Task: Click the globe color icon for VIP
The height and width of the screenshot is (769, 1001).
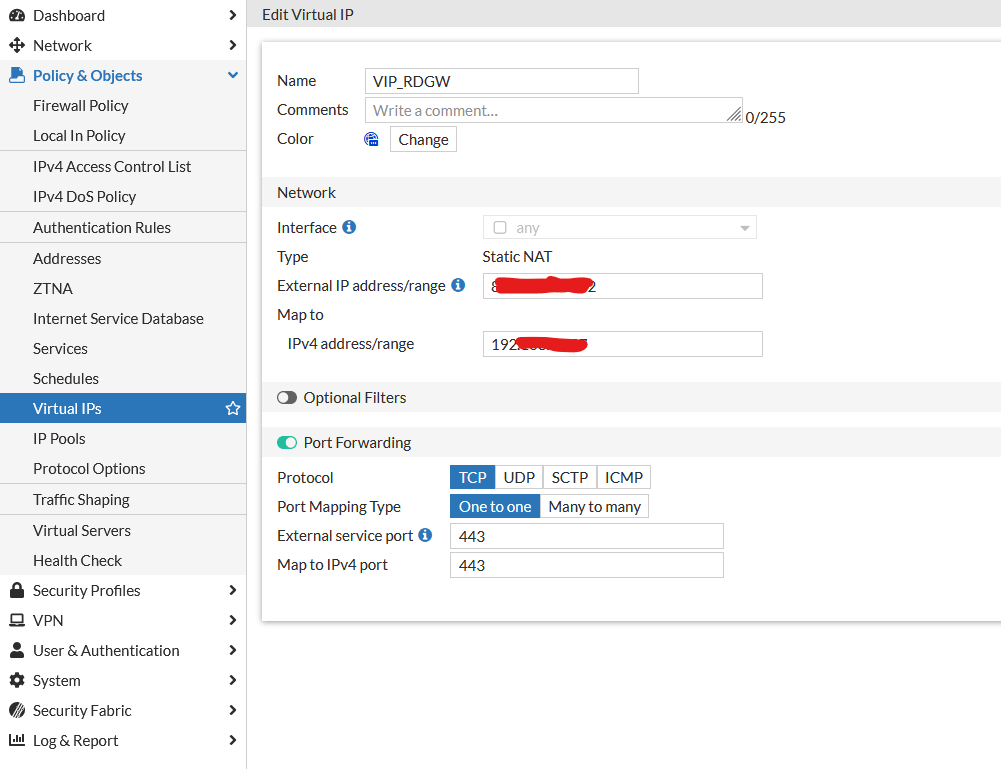Action: click(372, 139)
